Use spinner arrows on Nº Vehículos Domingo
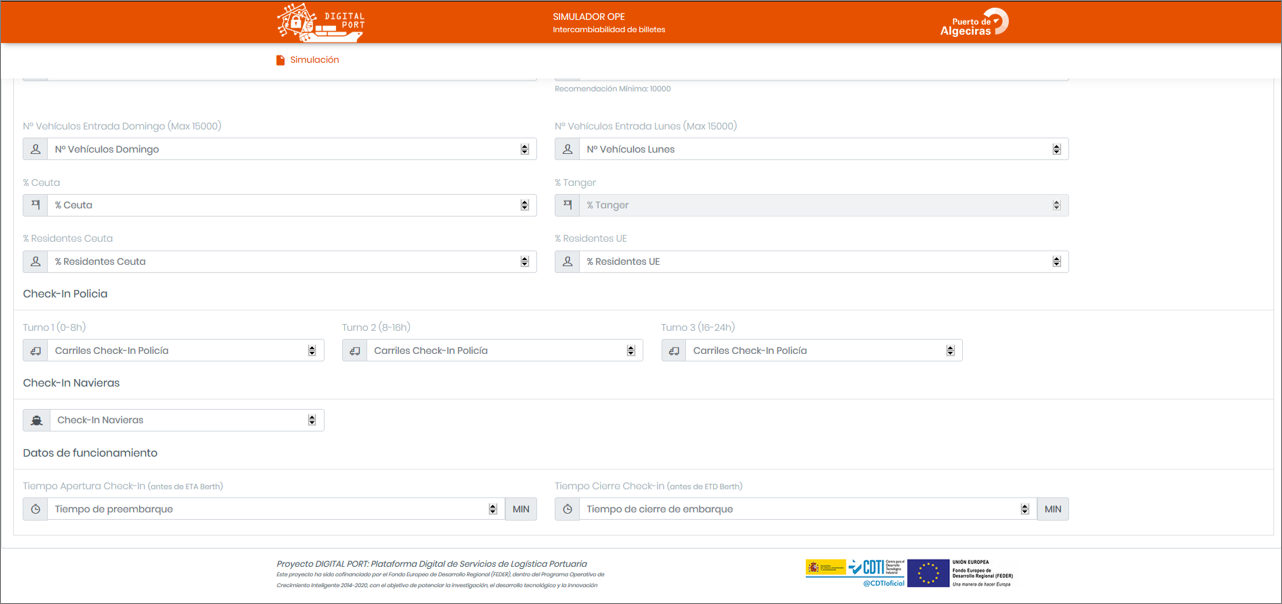This screenshot has width=1282, height=604. coord(524,149)
